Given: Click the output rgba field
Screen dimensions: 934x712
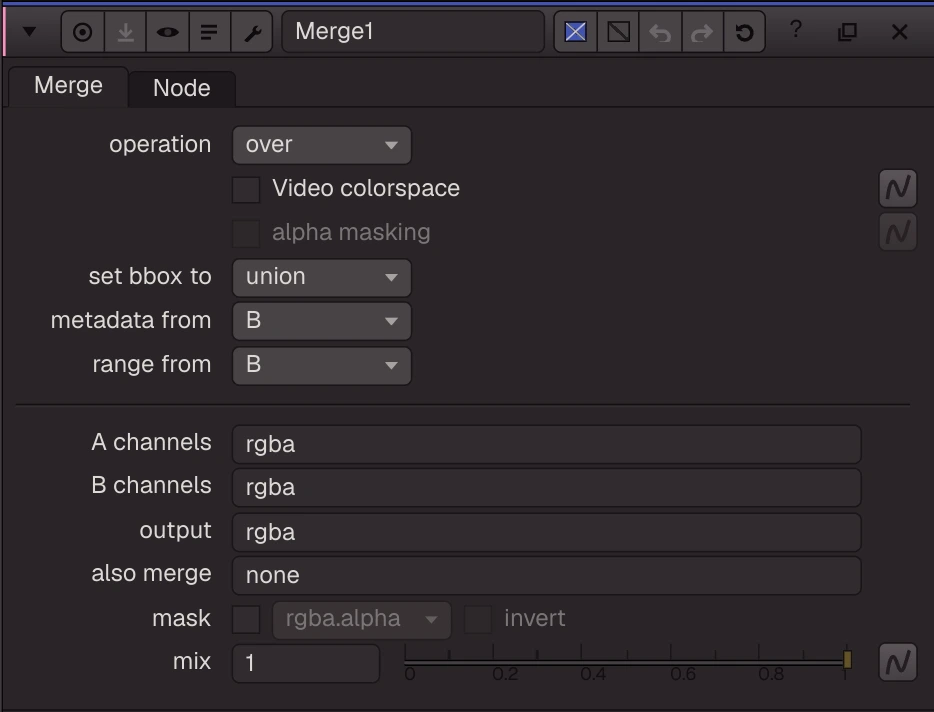Looking at the screenshot, I should [x=546, y=532].
